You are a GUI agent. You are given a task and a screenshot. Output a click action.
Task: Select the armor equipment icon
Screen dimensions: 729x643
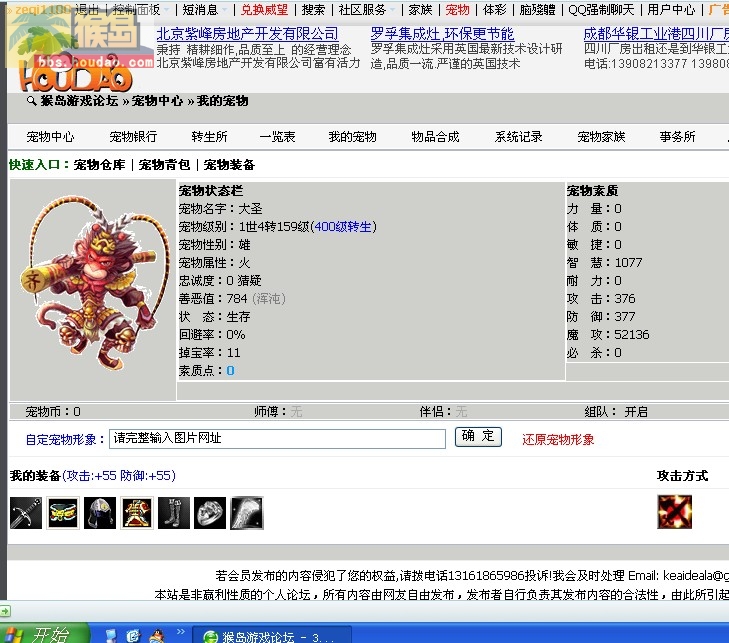(137, 513)
